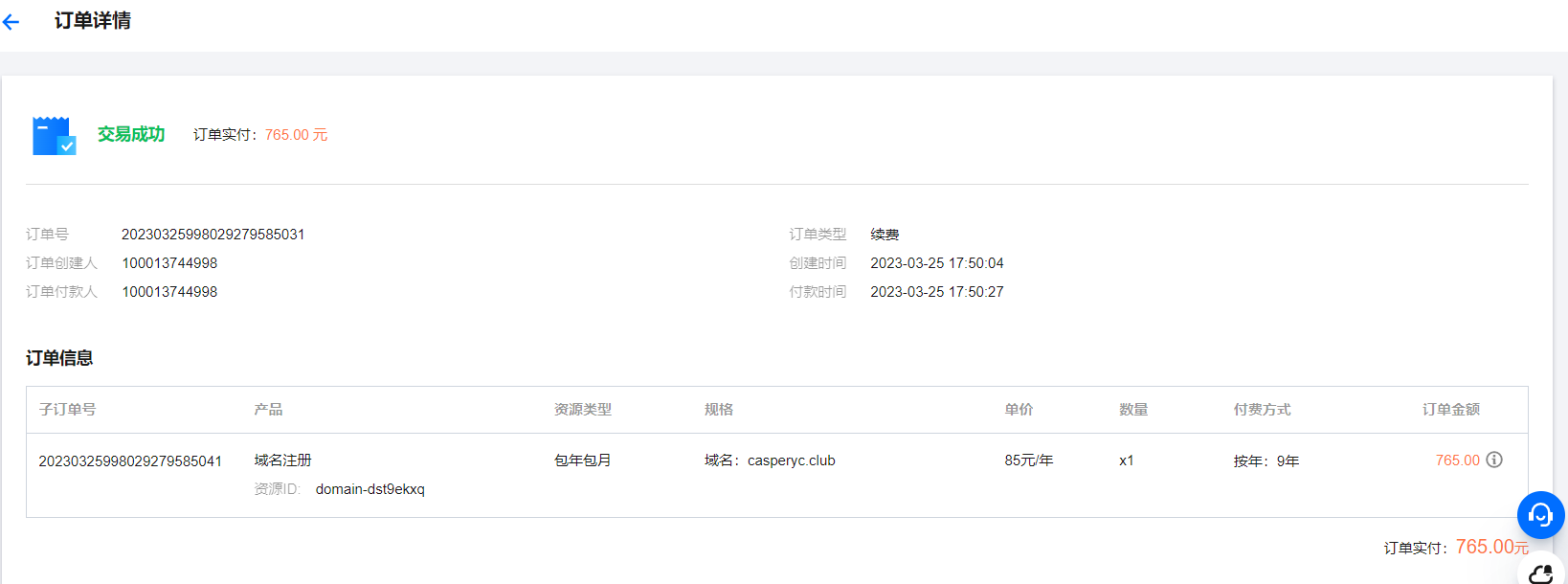
Task: Click order number 20230325998029279585031
Action: coord(213,235)
